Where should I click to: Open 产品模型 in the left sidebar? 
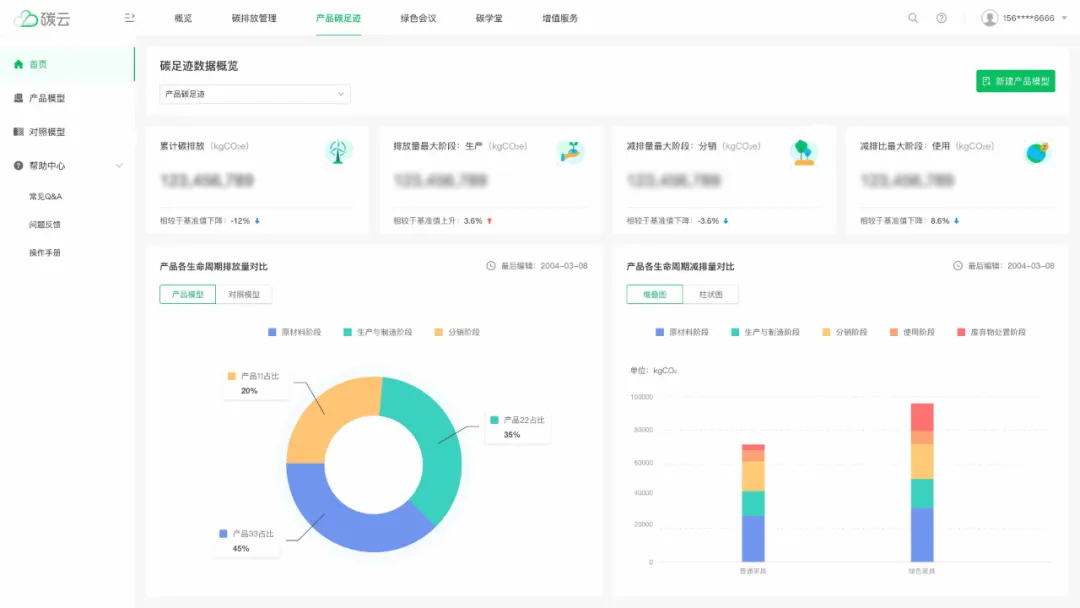coord(47,98)
